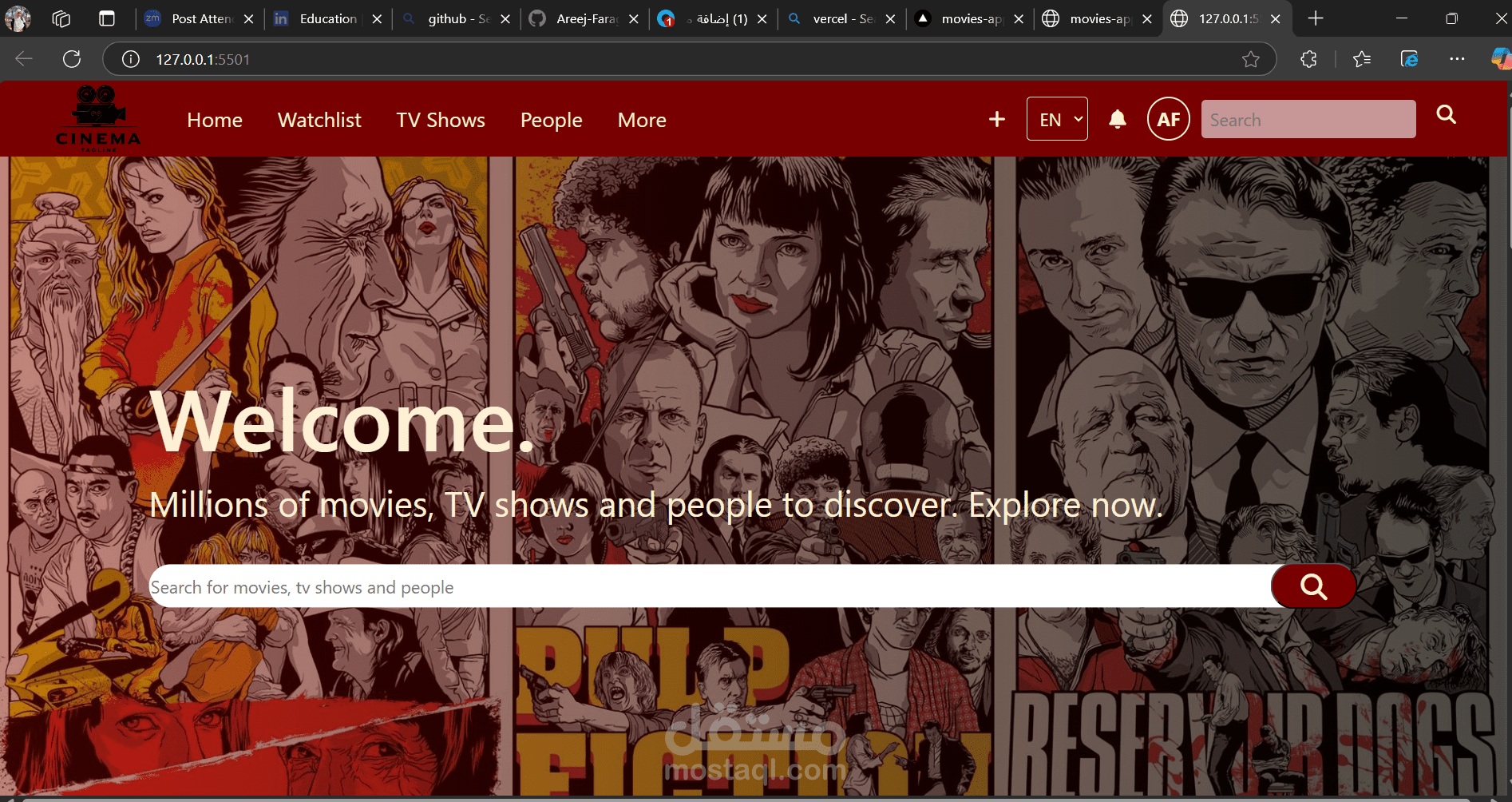Click the dark red hero search button

coord(1313,586)
